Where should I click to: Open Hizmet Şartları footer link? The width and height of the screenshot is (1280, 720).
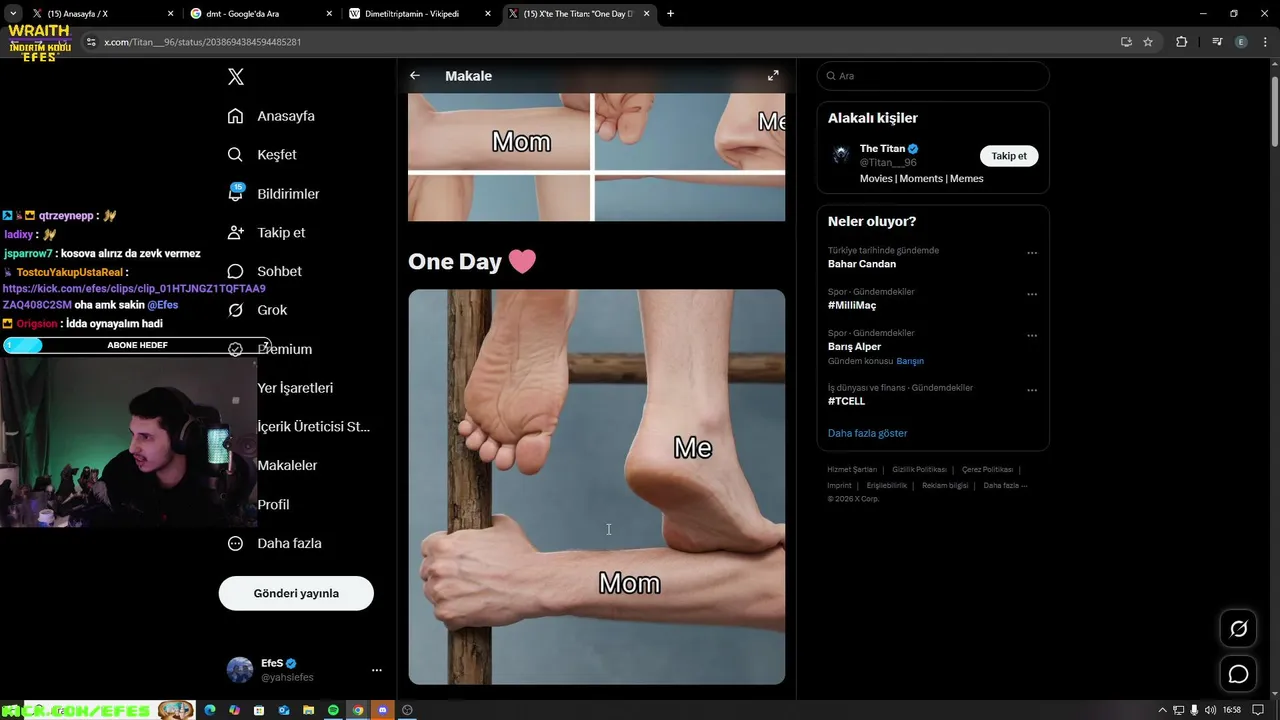(x=852, y=469)
